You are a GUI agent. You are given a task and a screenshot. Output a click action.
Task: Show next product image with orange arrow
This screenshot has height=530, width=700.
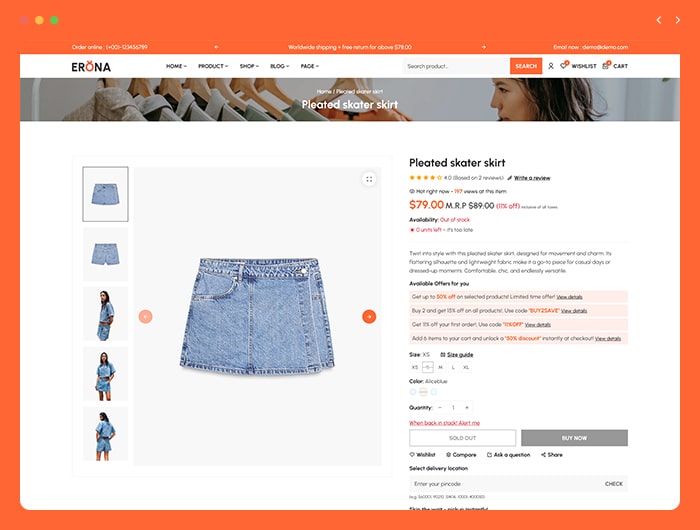(369, 317)
